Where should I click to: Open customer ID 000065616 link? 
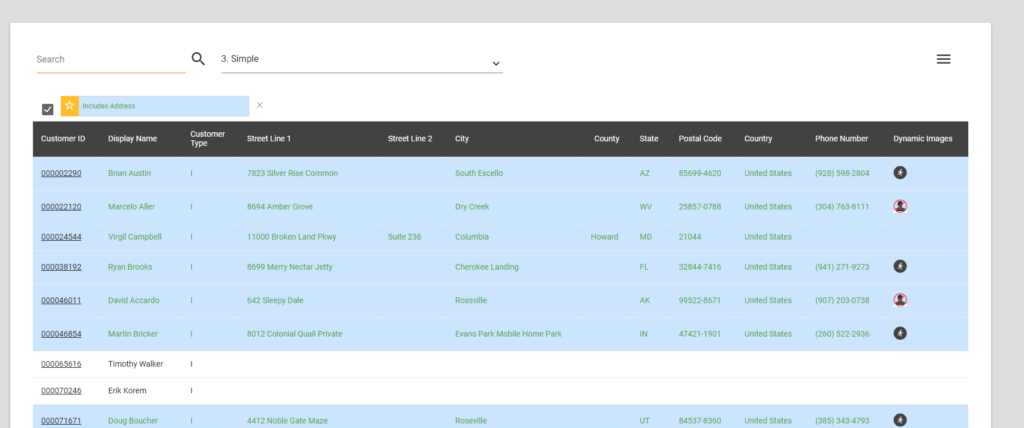tap(61, 363)
